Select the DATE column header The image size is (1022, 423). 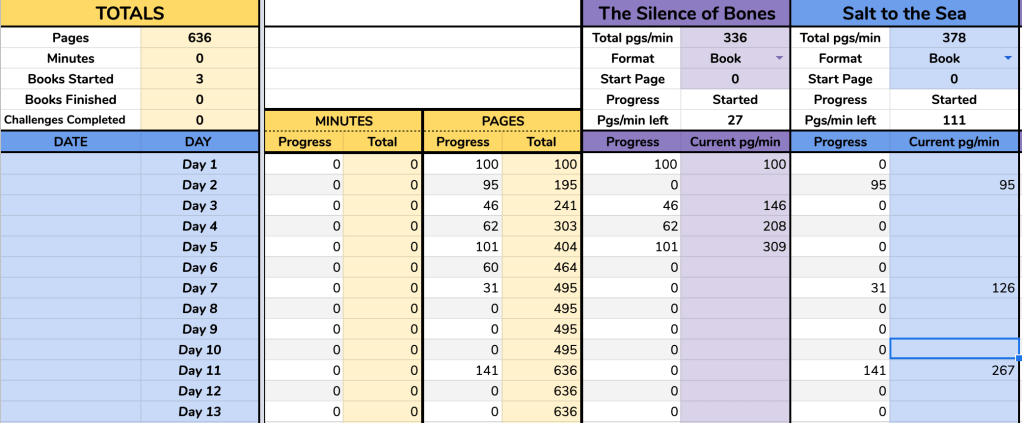click(x=70, y=142)
